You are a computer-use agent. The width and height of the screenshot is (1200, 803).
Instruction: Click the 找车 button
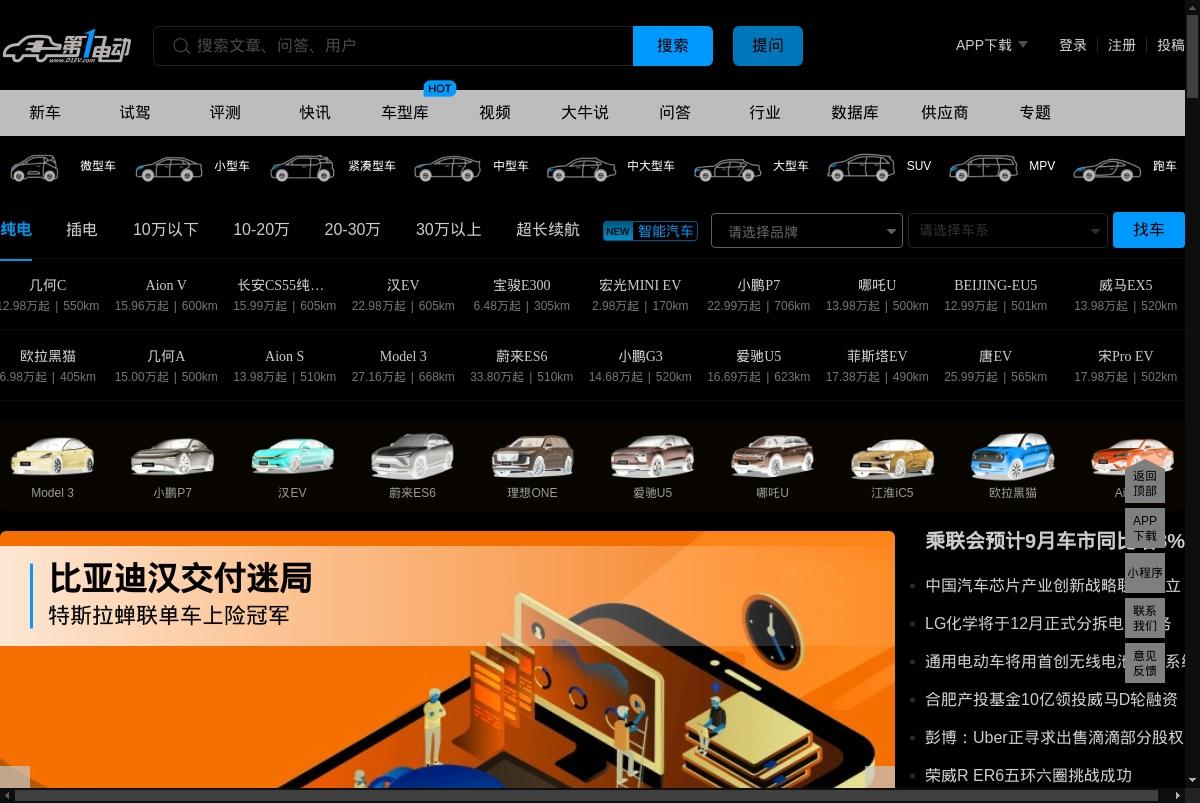[1149, 230]
